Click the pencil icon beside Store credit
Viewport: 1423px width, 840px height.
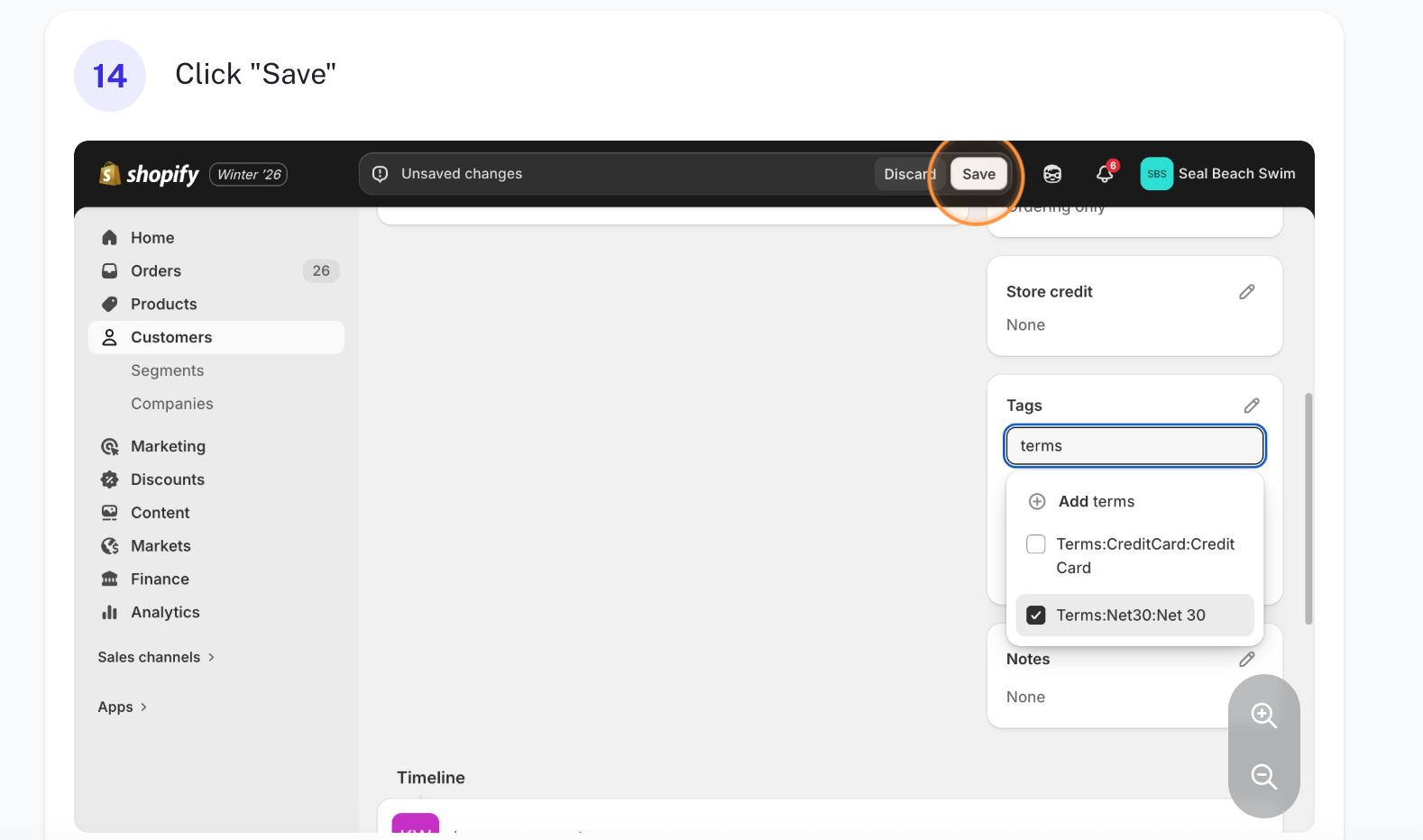point(1246,292)
